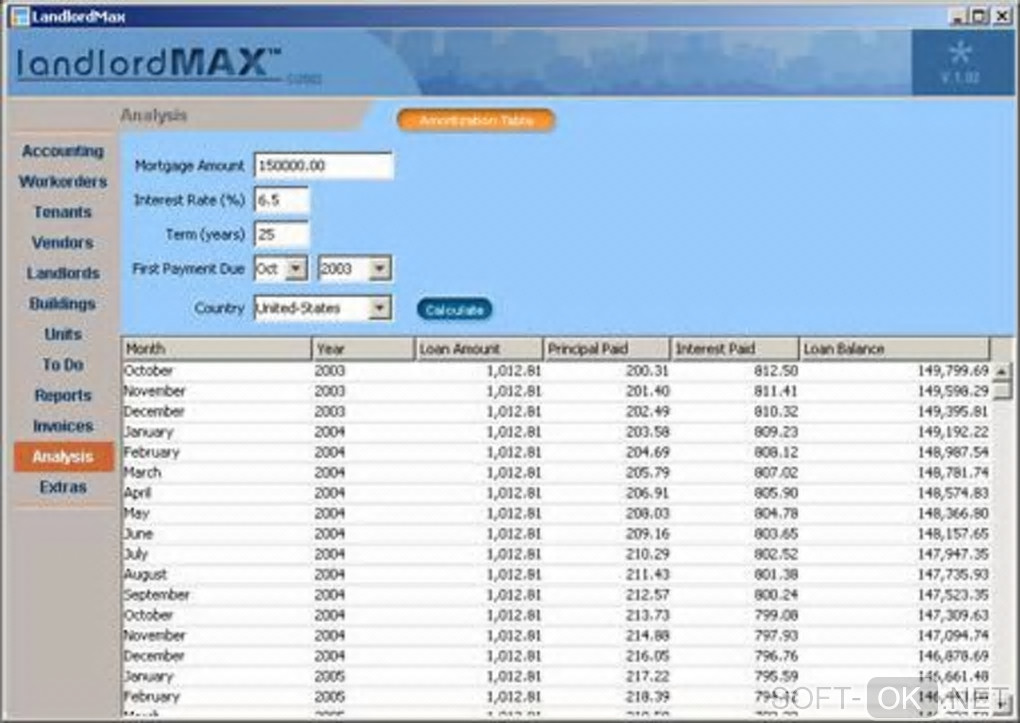Select the highlighted Analysis sidebar item

pos(63,457)
